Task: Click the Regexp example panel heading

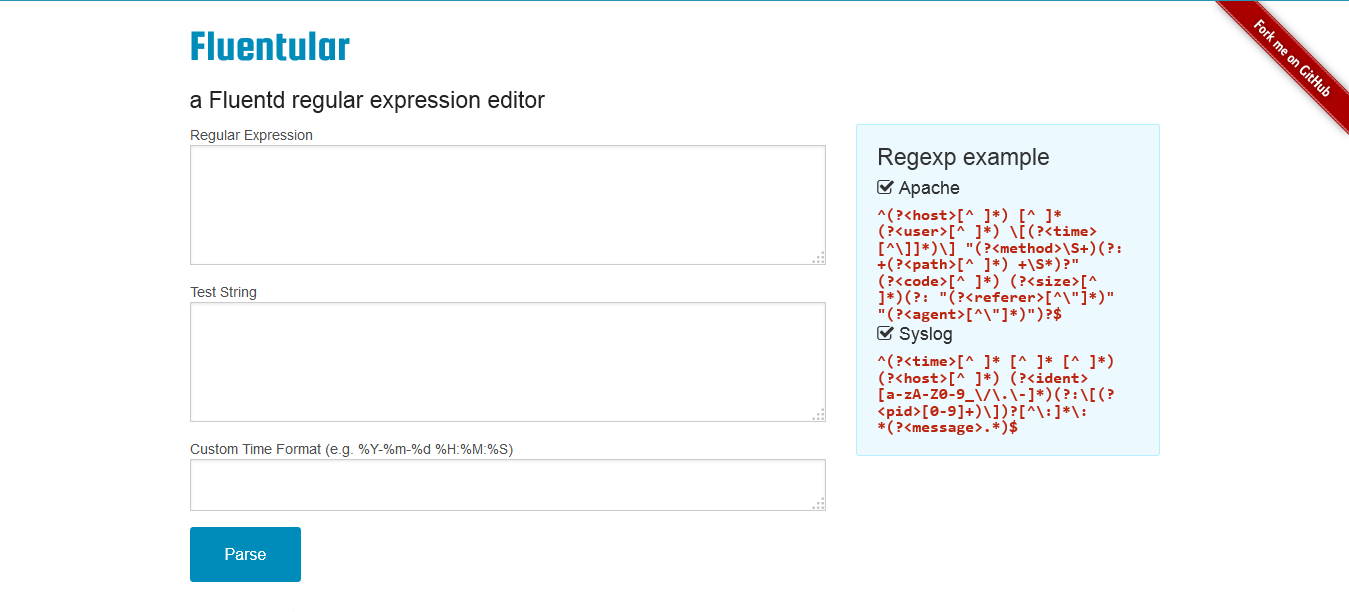Action: (x=963, y=157)
